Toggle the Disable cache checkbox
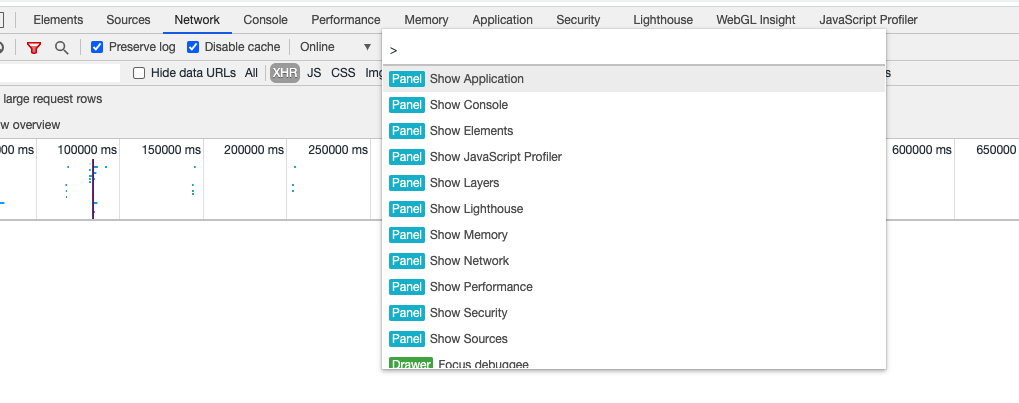 pos(193,47)
